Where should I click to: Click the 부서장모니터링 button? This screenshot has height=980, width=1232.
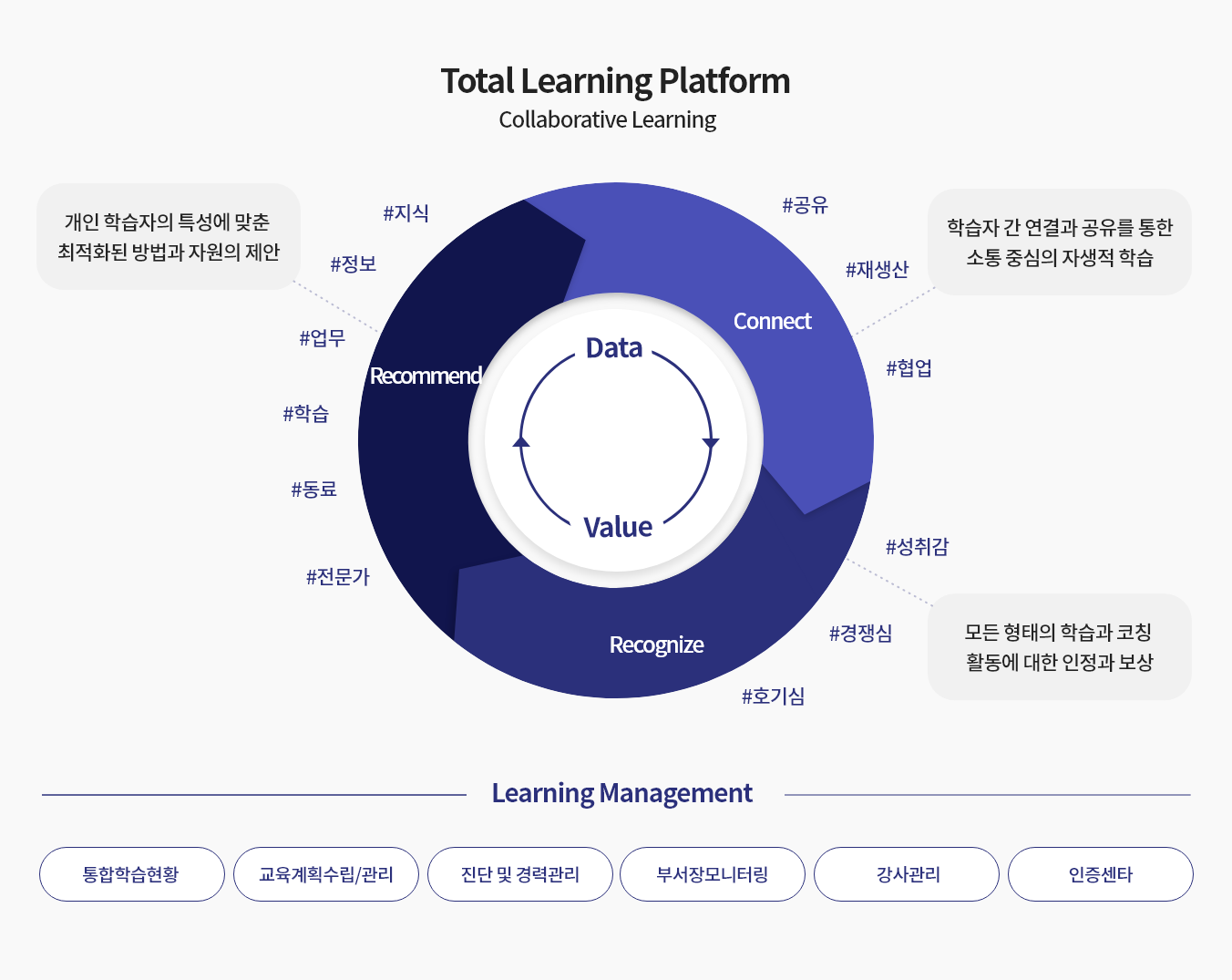713,874
